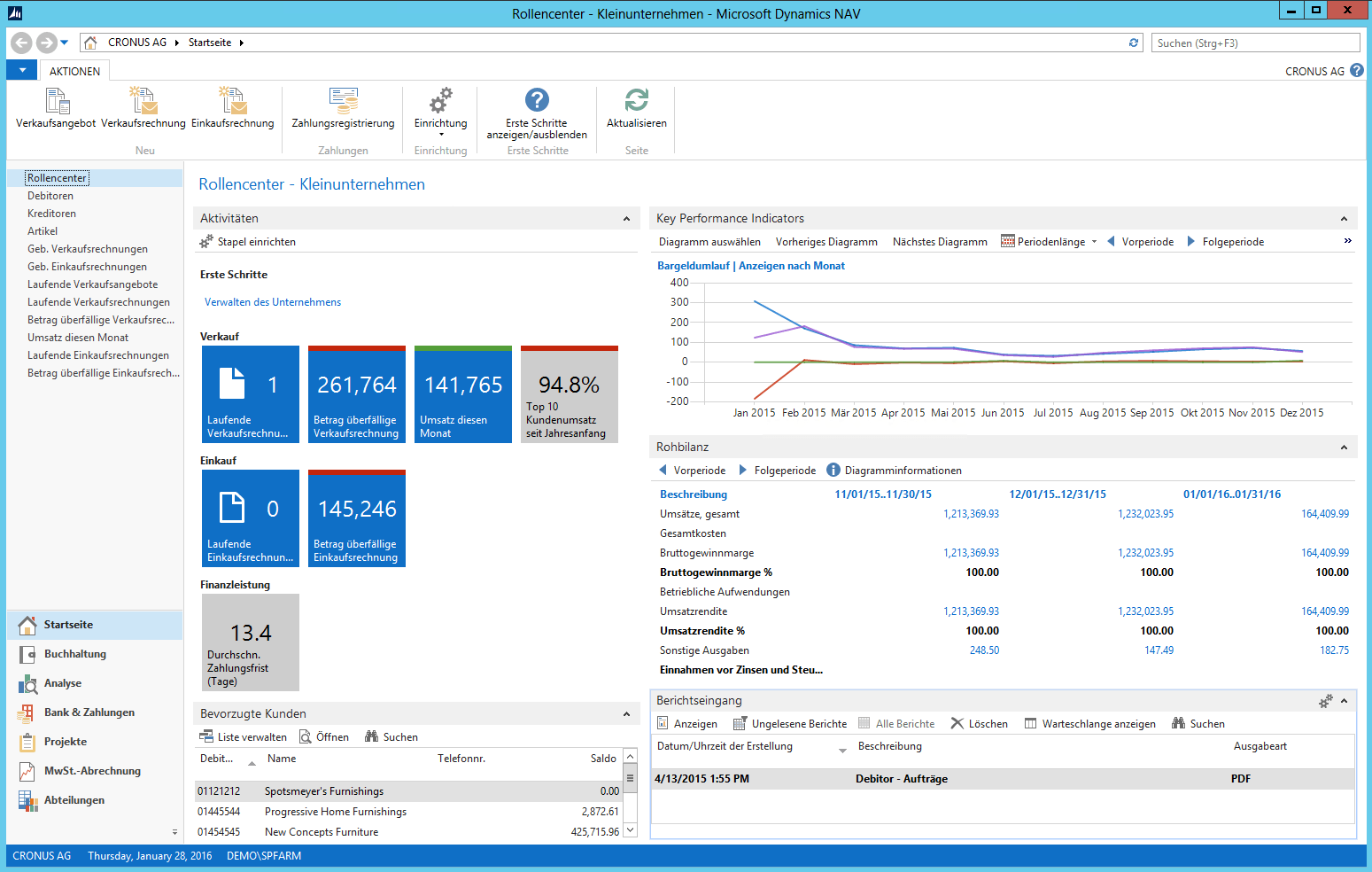Expand the Startseite breadcrumb arrow
Screen dimensions: 1372x872
point(241,43)
